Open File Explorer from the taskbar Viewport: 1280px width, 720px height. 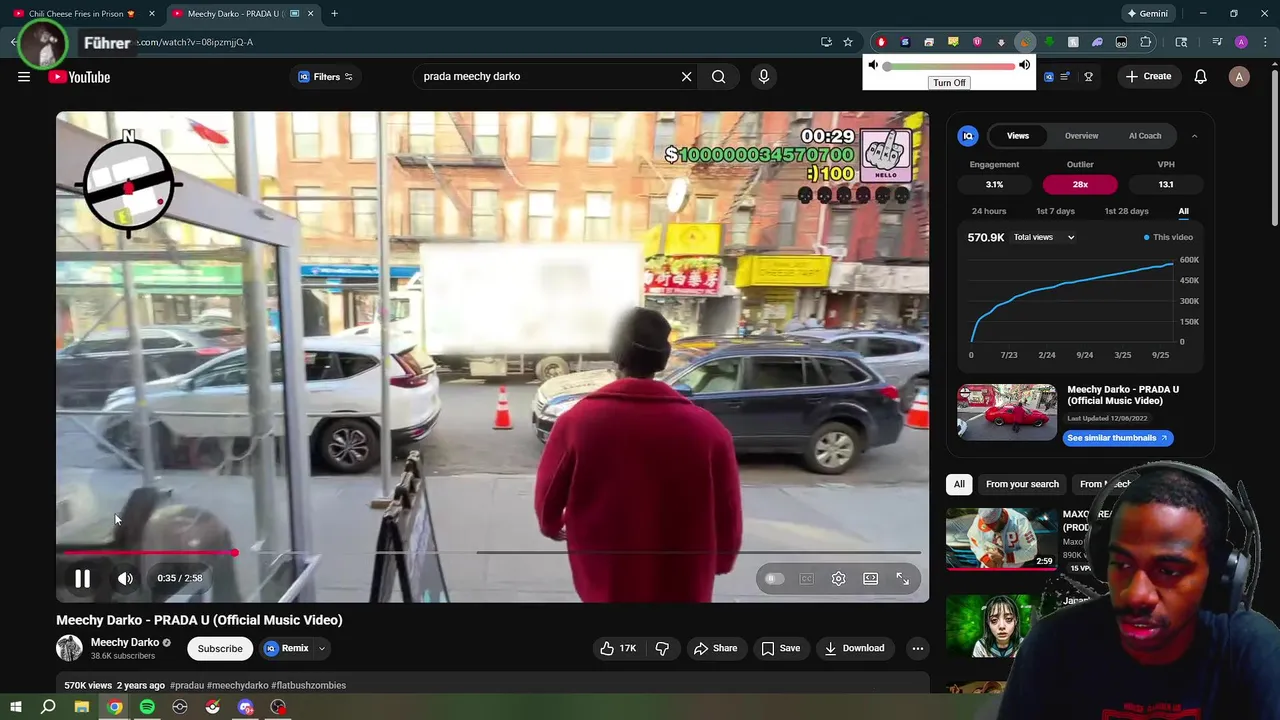coord(82,707)
